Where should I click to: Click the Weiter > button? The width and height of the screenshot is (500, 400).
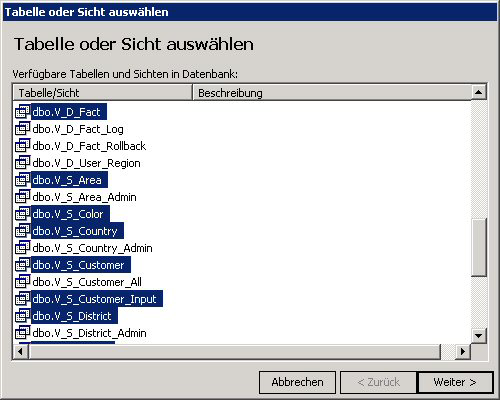pos(455,382)
